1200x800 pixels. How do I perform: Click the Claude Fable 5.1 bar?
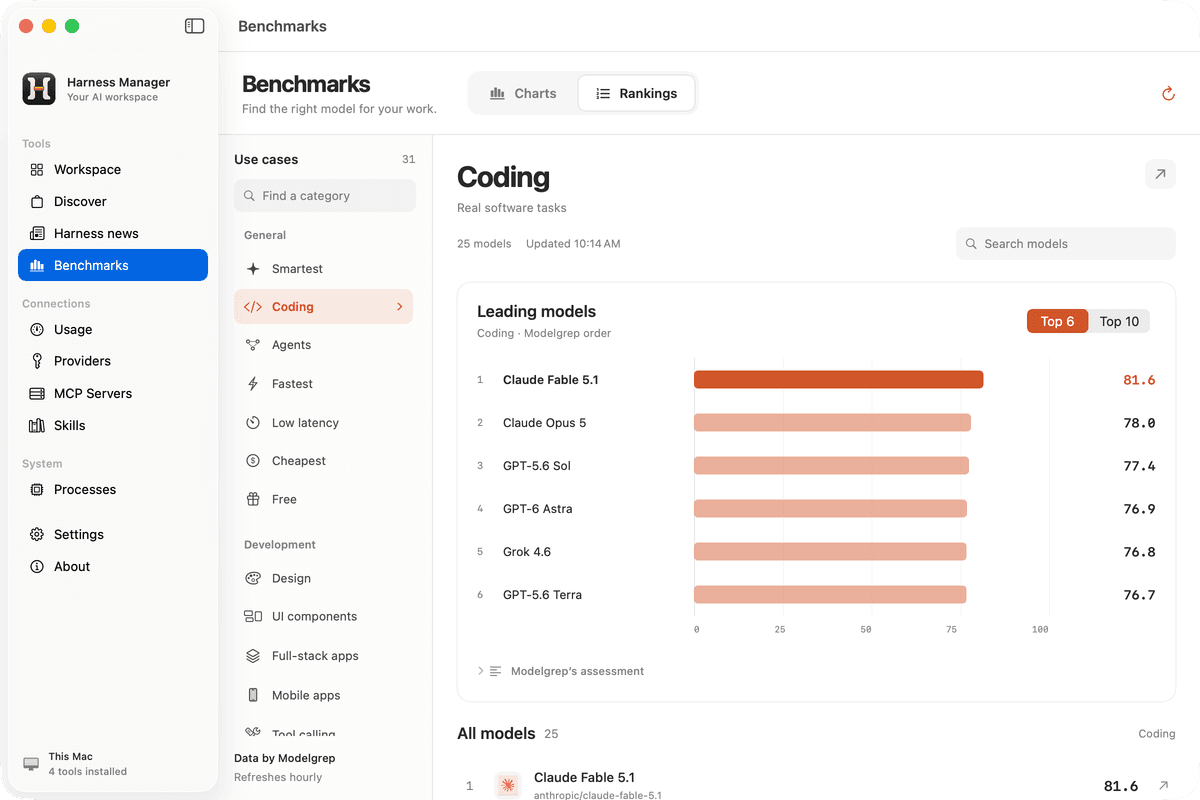click(838, 380)
